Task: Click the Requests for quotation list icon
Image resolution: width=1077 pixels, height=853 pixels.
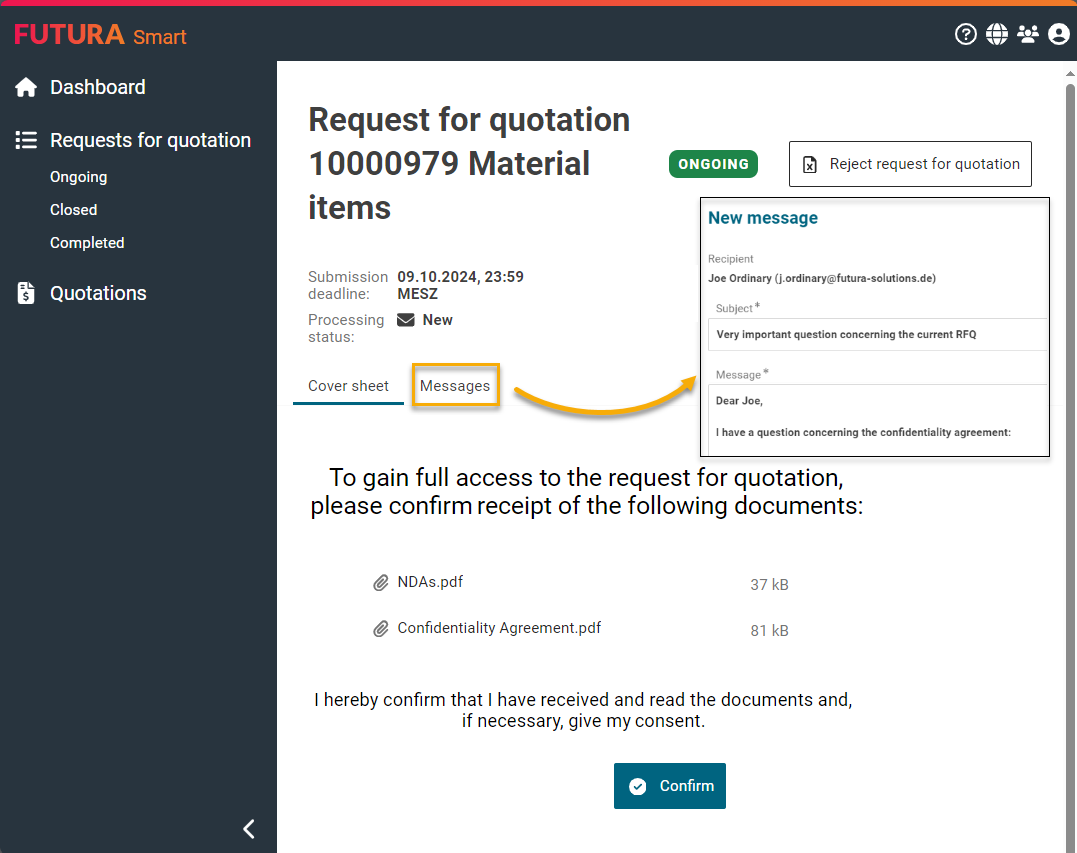Action: (x=26, y=141)
